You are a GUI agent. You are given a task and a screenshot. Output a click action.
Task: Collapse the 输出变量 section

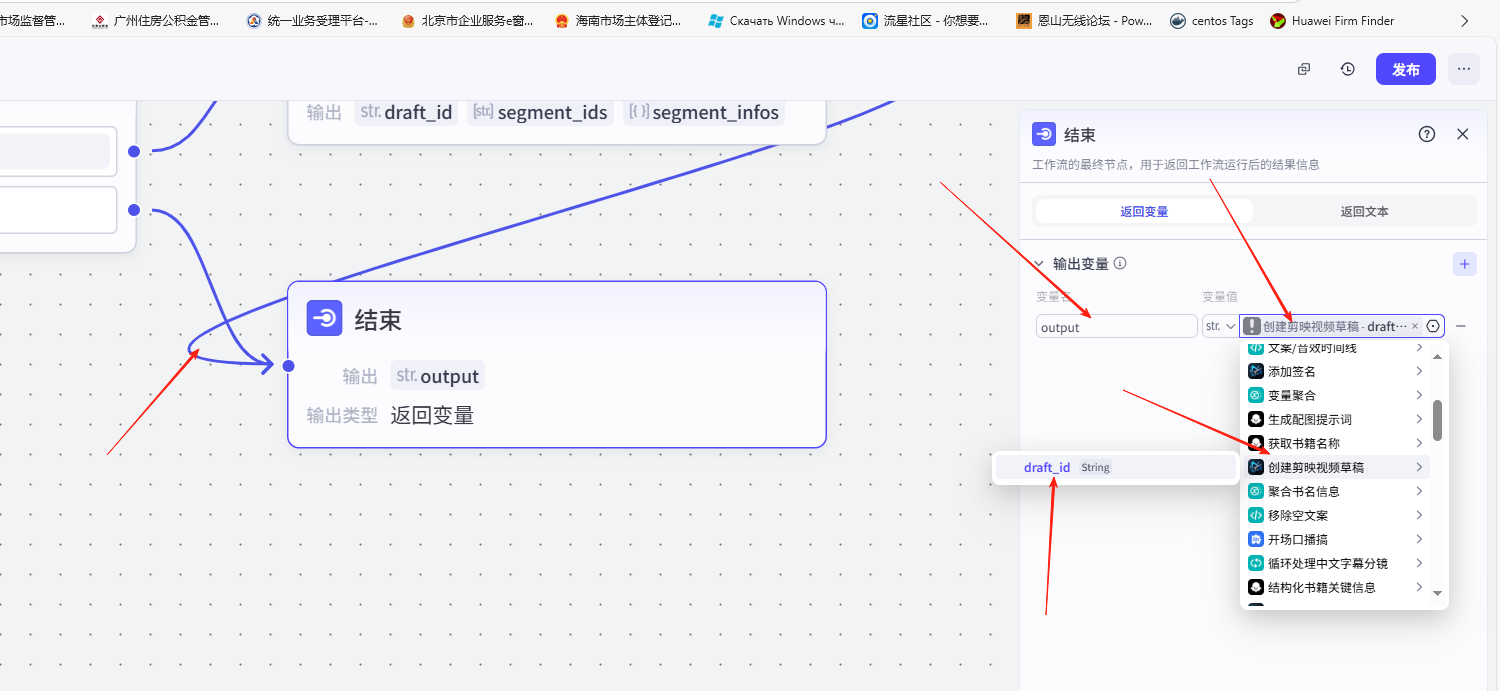[x=1039, y=264]
